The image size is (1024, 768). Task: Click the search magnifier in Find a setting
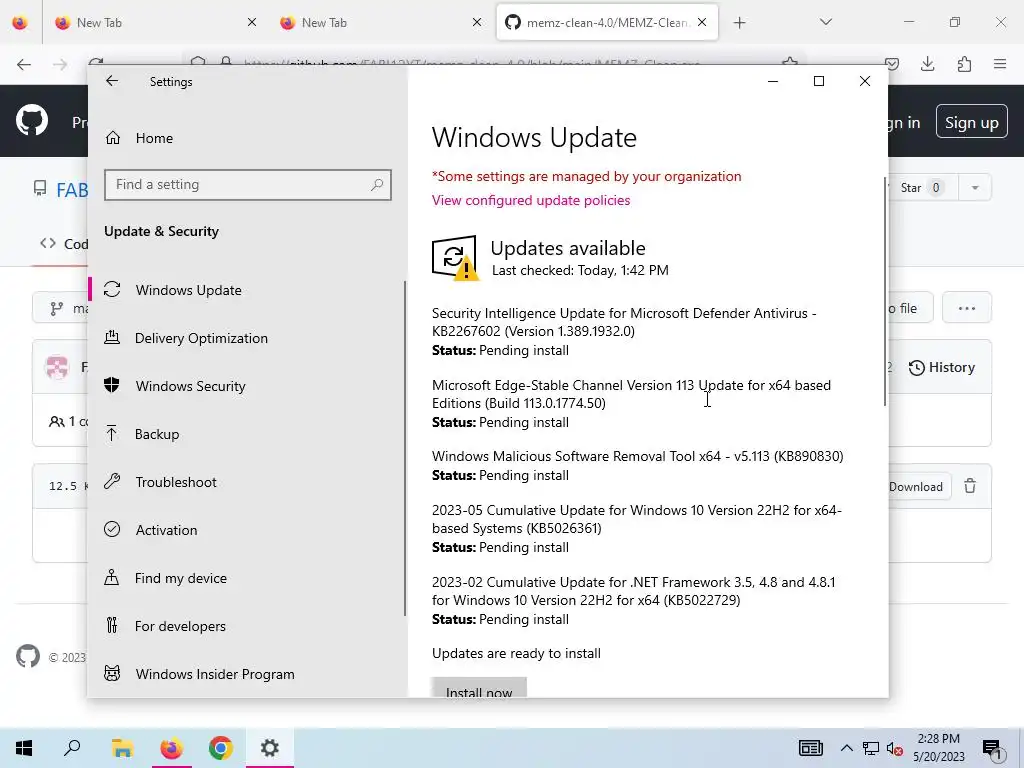point(377,185)
